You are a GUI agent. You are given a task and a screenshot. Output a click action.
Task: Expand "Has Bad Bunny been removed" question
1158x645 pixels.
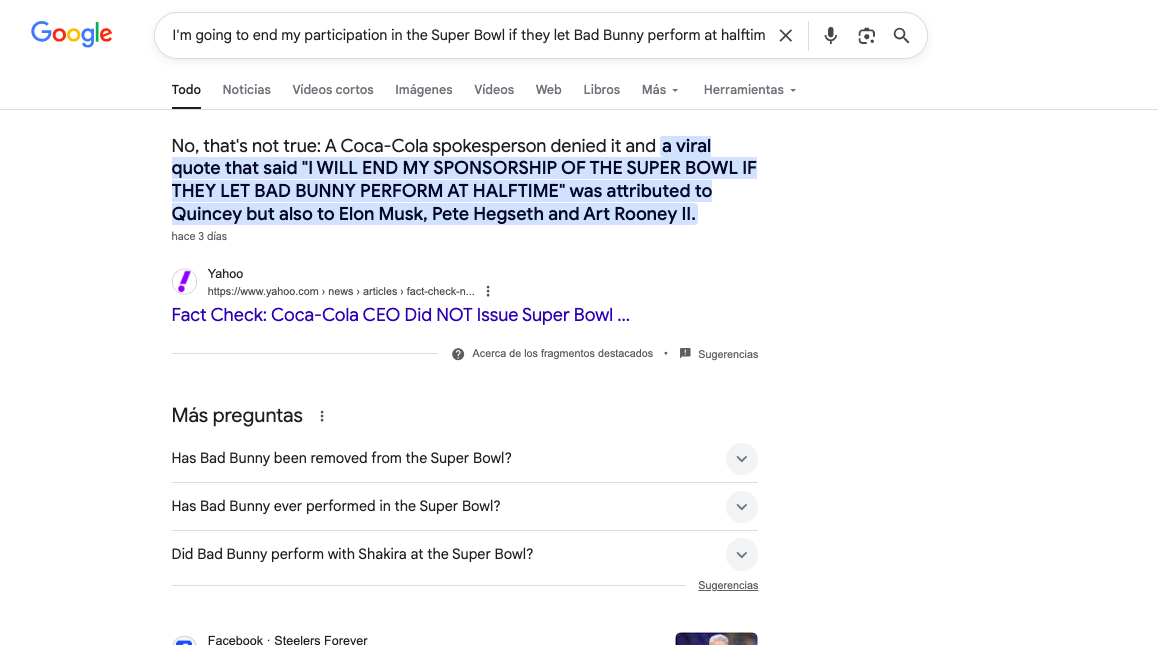741,459
